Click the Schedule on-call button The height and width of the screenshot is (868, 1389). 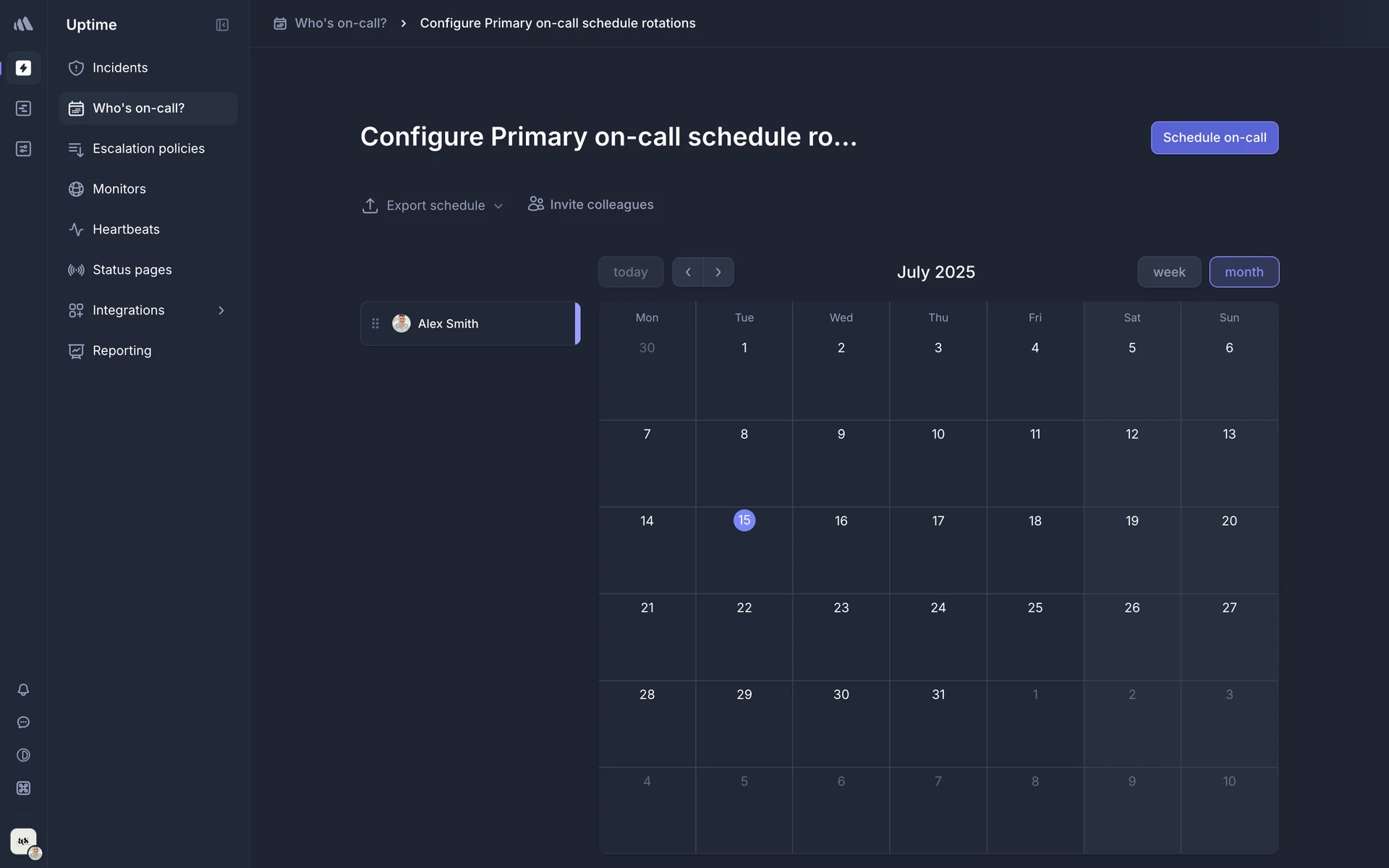(1214, 137)
